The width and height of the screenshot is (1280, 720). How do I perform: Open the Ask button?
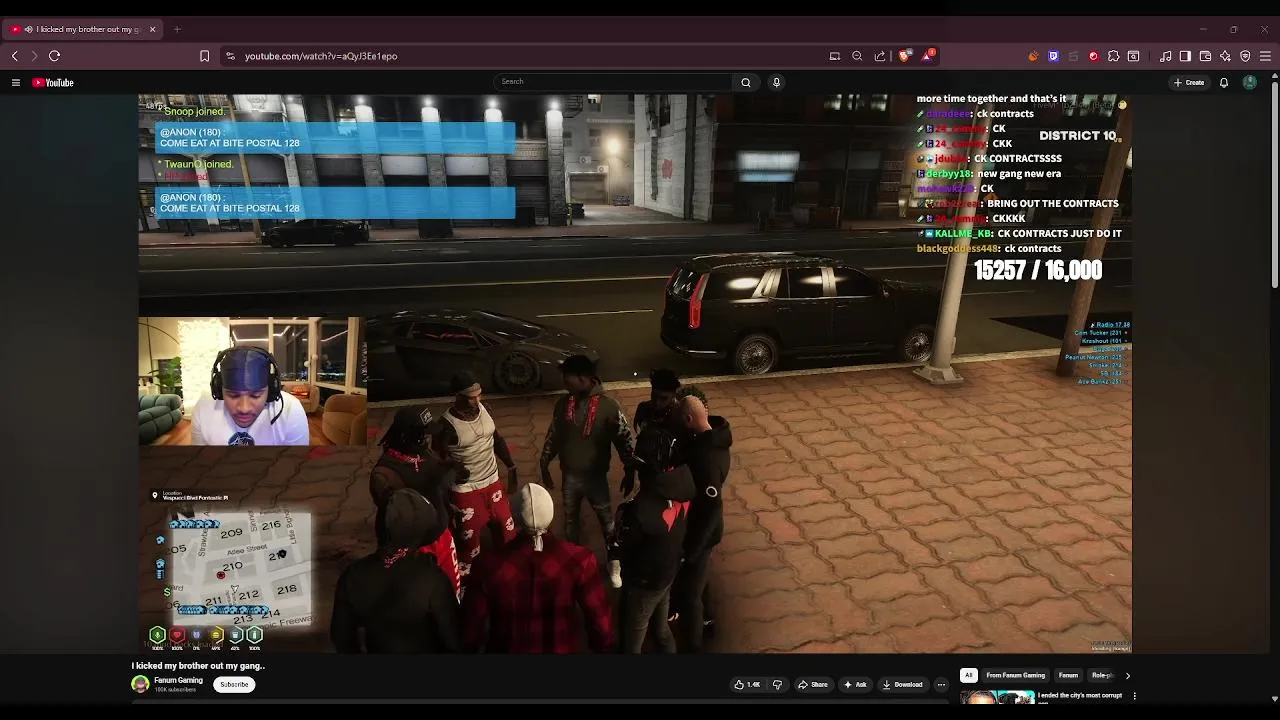tap(855, 685)
